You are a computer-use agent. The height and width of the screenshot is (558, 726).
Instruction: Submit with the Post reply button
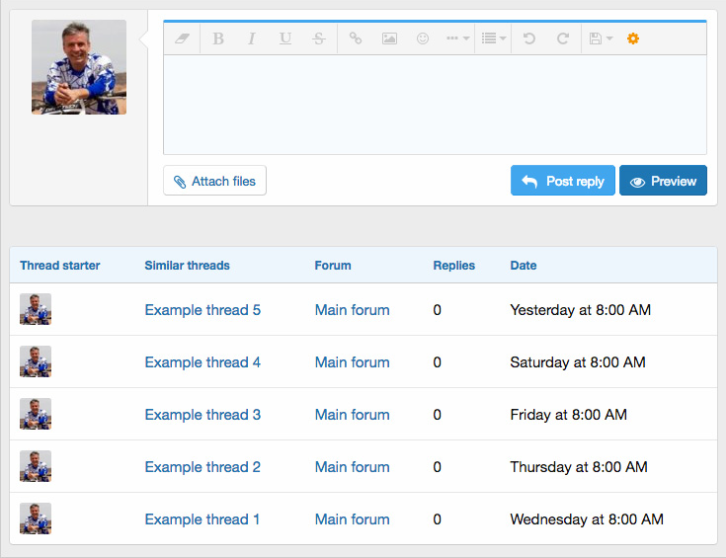tap(563, 181)
